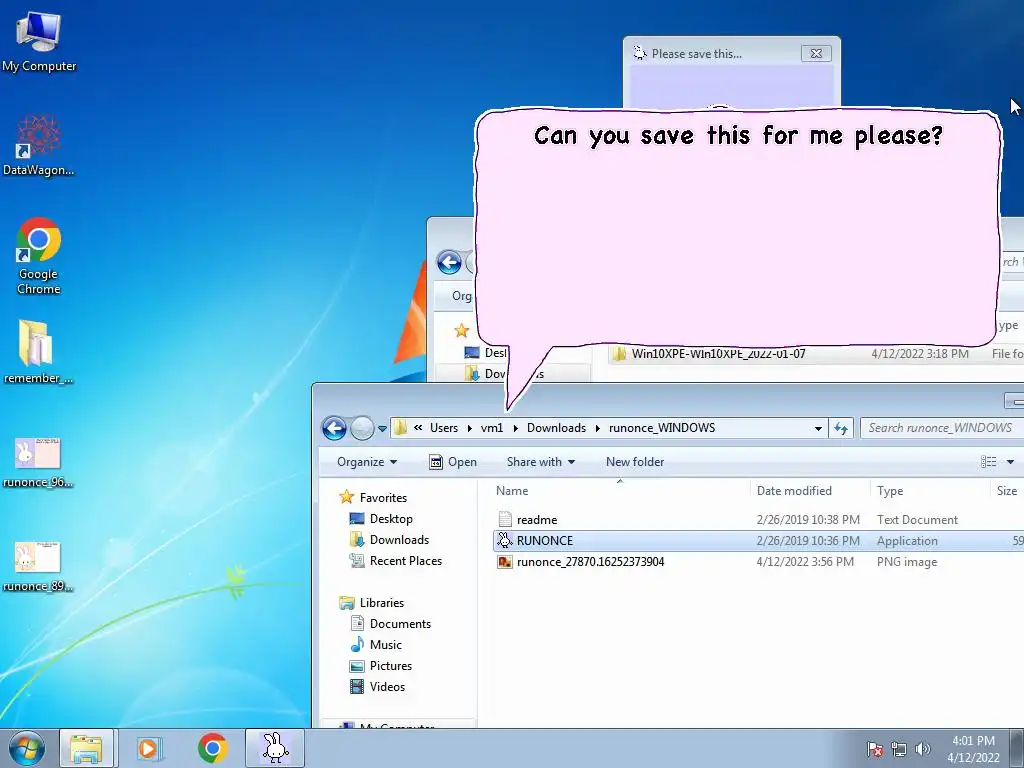Open the volume speaker tray icon
The image size is (1024, 768).
click(923, 749)
